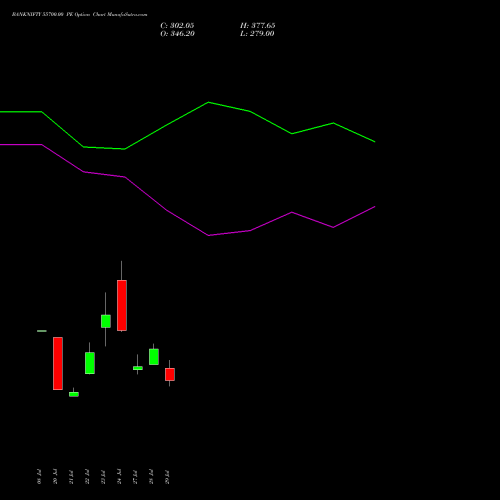Click the green candlestick above 23 Jul
This screenshot has height=500, width=500.
click(106, 321)
